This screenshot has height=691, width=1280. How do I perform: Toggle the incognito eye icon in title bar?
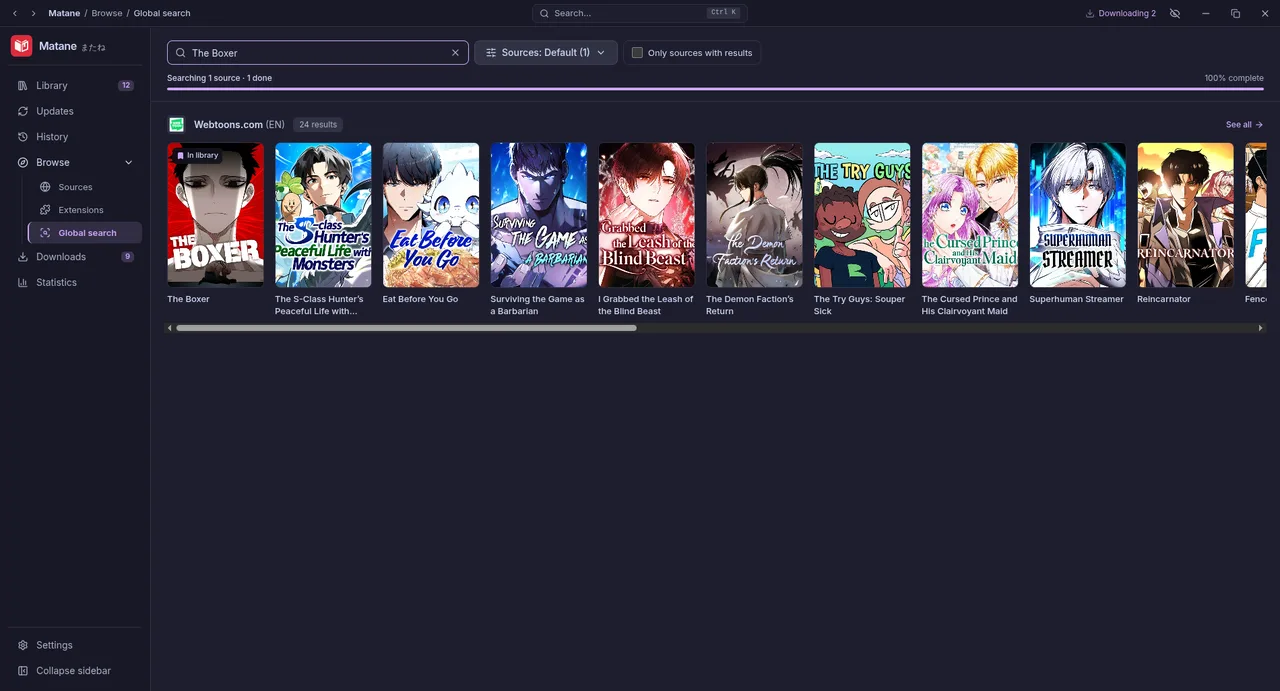[1175, 13]
